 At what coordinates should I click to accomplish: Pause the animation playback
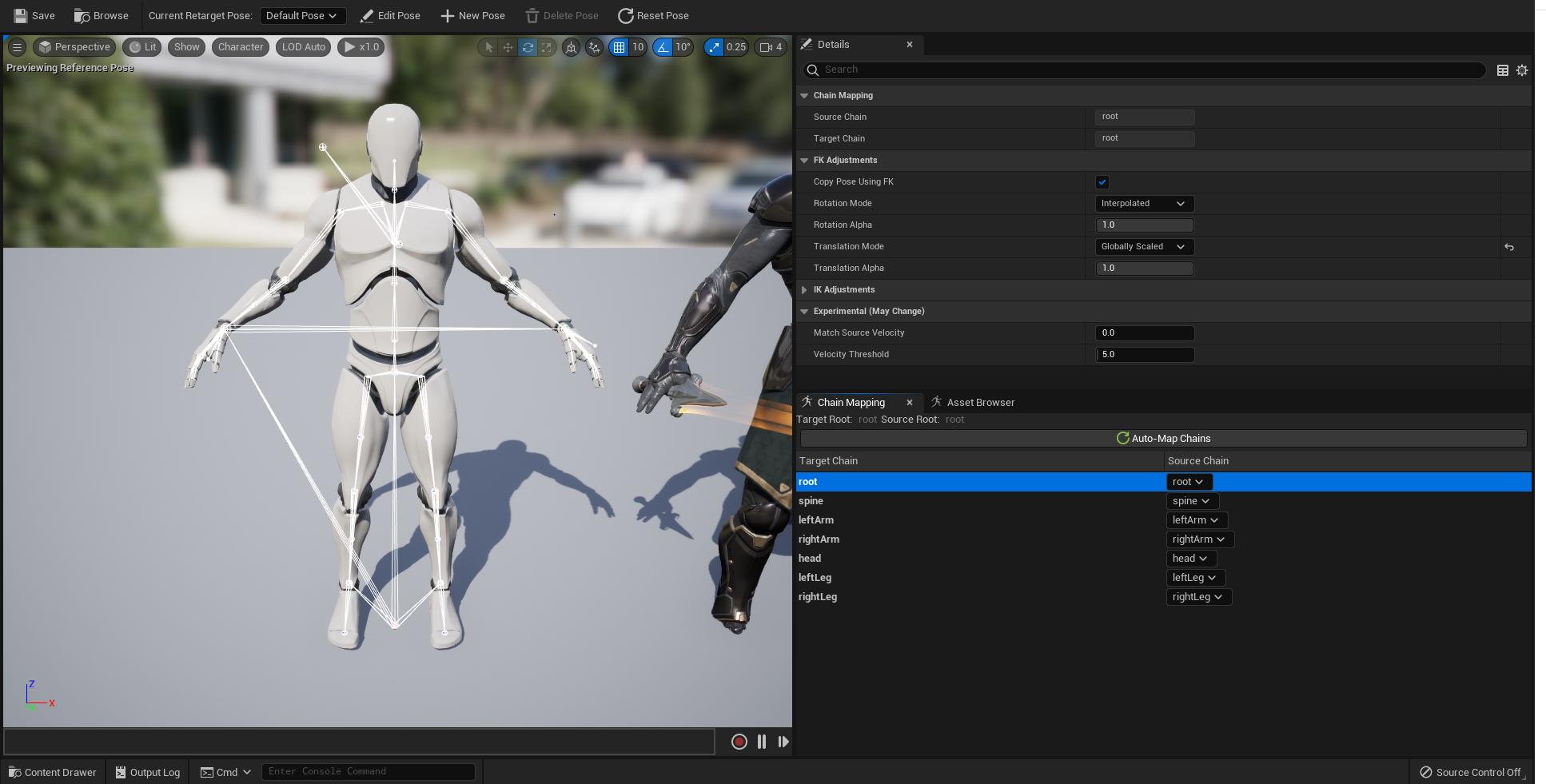click(x=761, y=742)
